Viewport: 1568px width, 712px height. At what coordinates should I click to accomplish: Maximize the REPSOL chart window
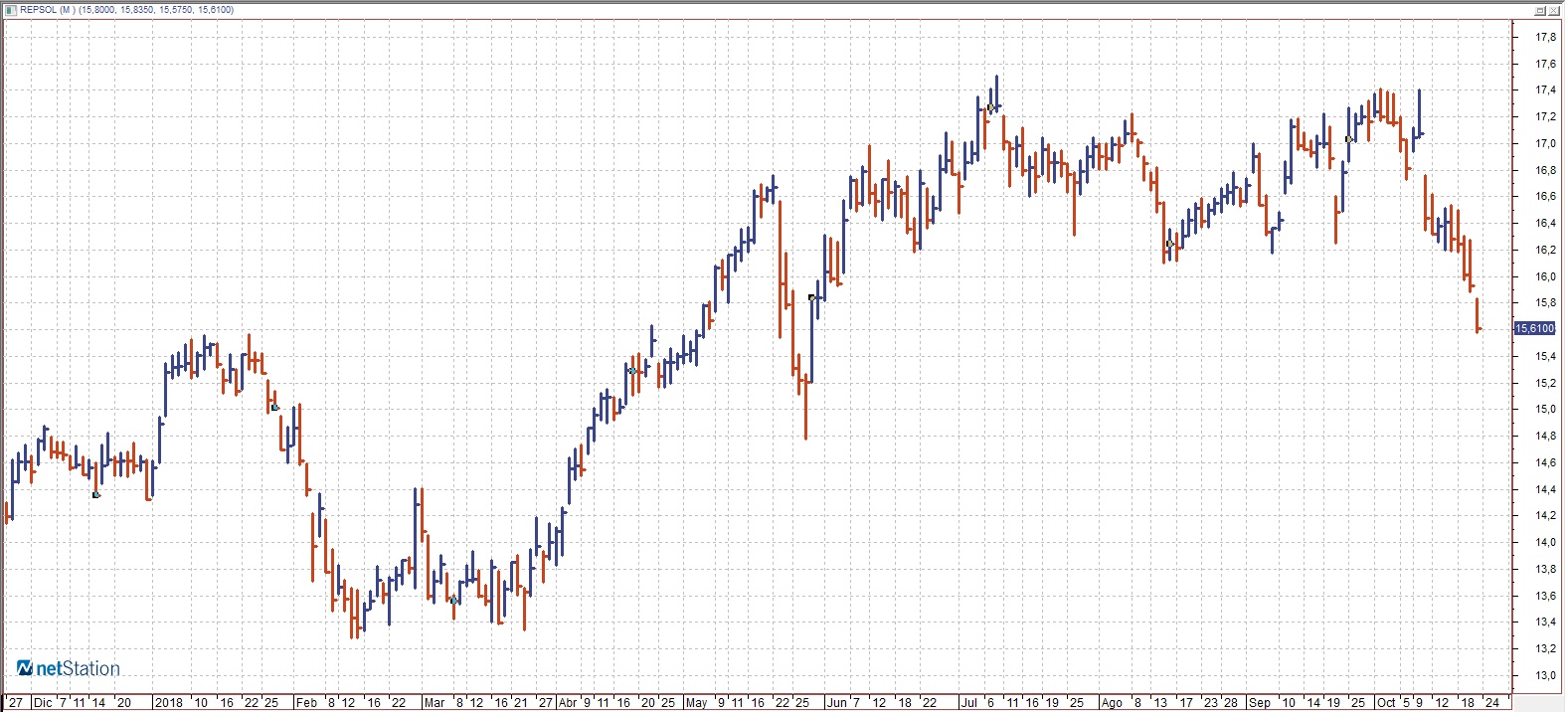1540,10
